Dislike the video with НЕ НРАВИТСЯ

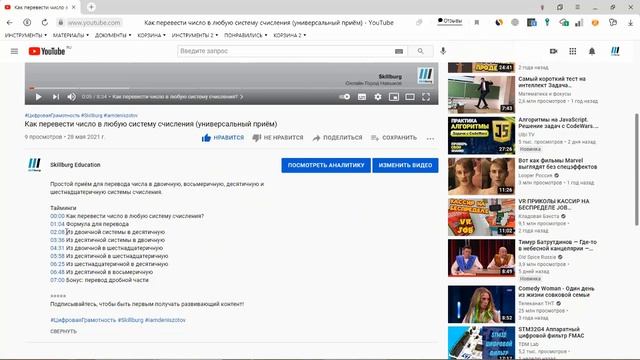[278, 138]
